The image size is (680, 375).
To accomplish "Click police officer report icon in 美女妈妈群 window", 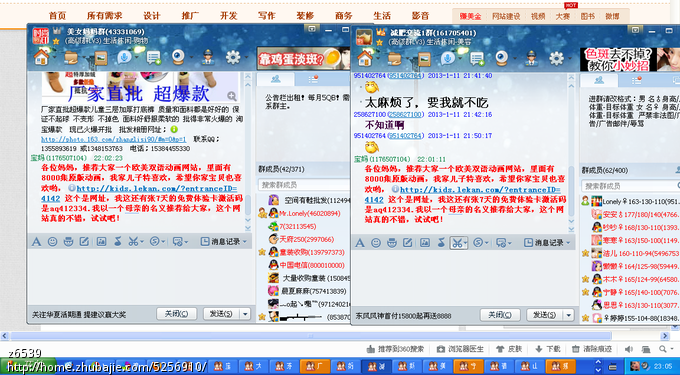I will tap(208, 58).
